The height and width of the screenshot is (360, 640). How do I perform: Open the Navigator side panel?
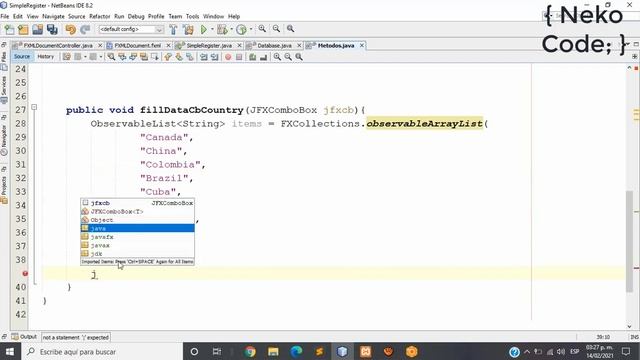(x=4, y=140)
